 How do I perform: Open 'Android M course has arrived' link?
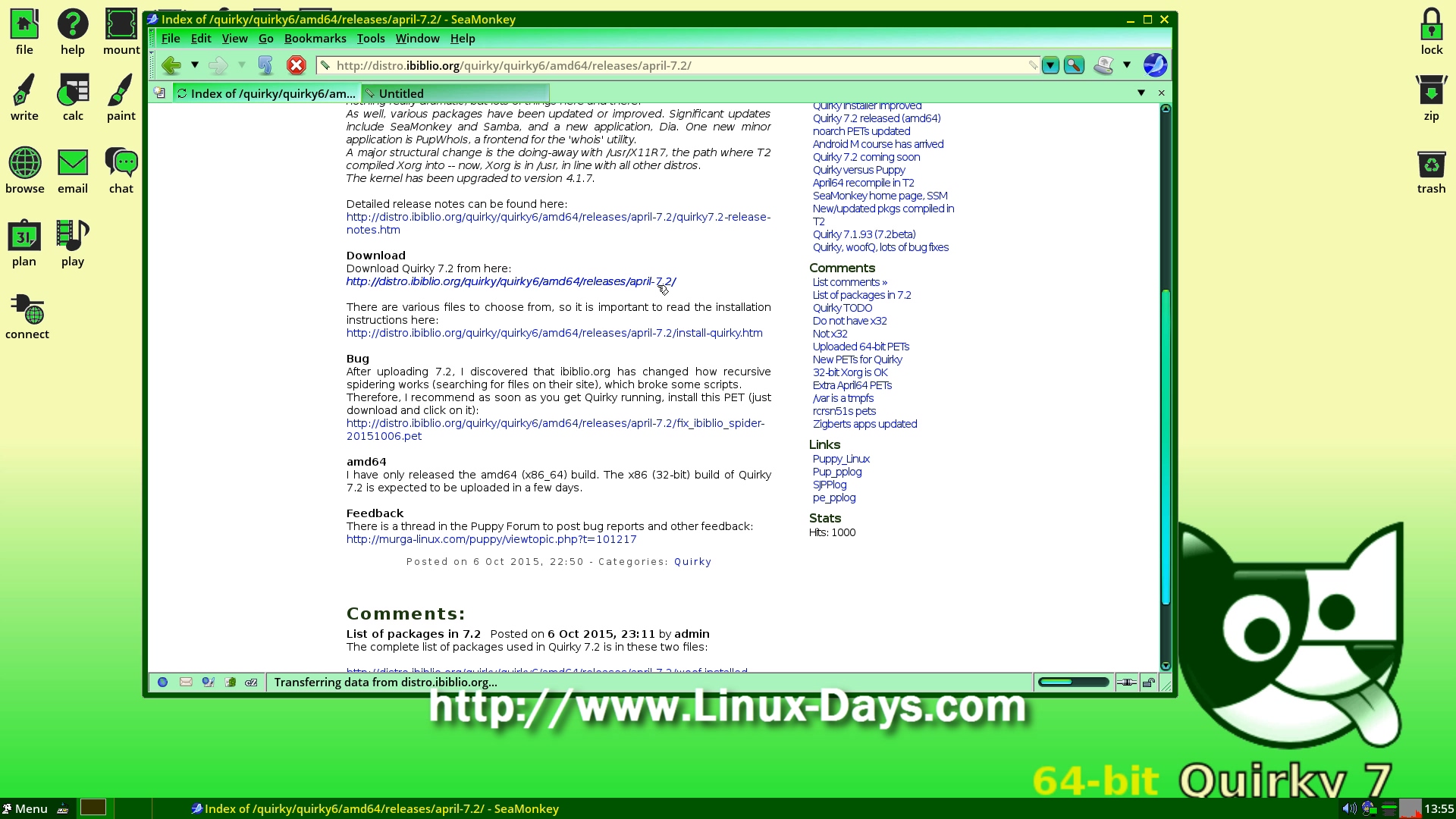point(878,144)
